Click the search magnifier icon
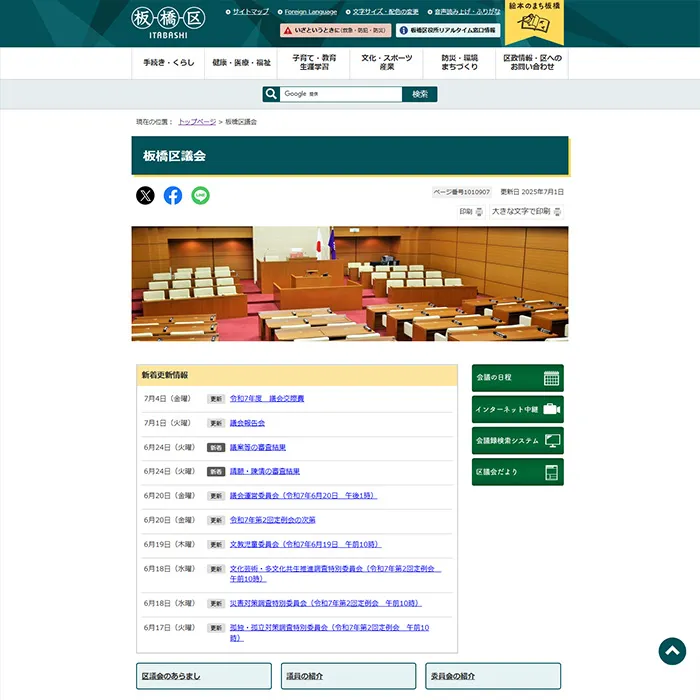700x700 pixels. (271, 94)
